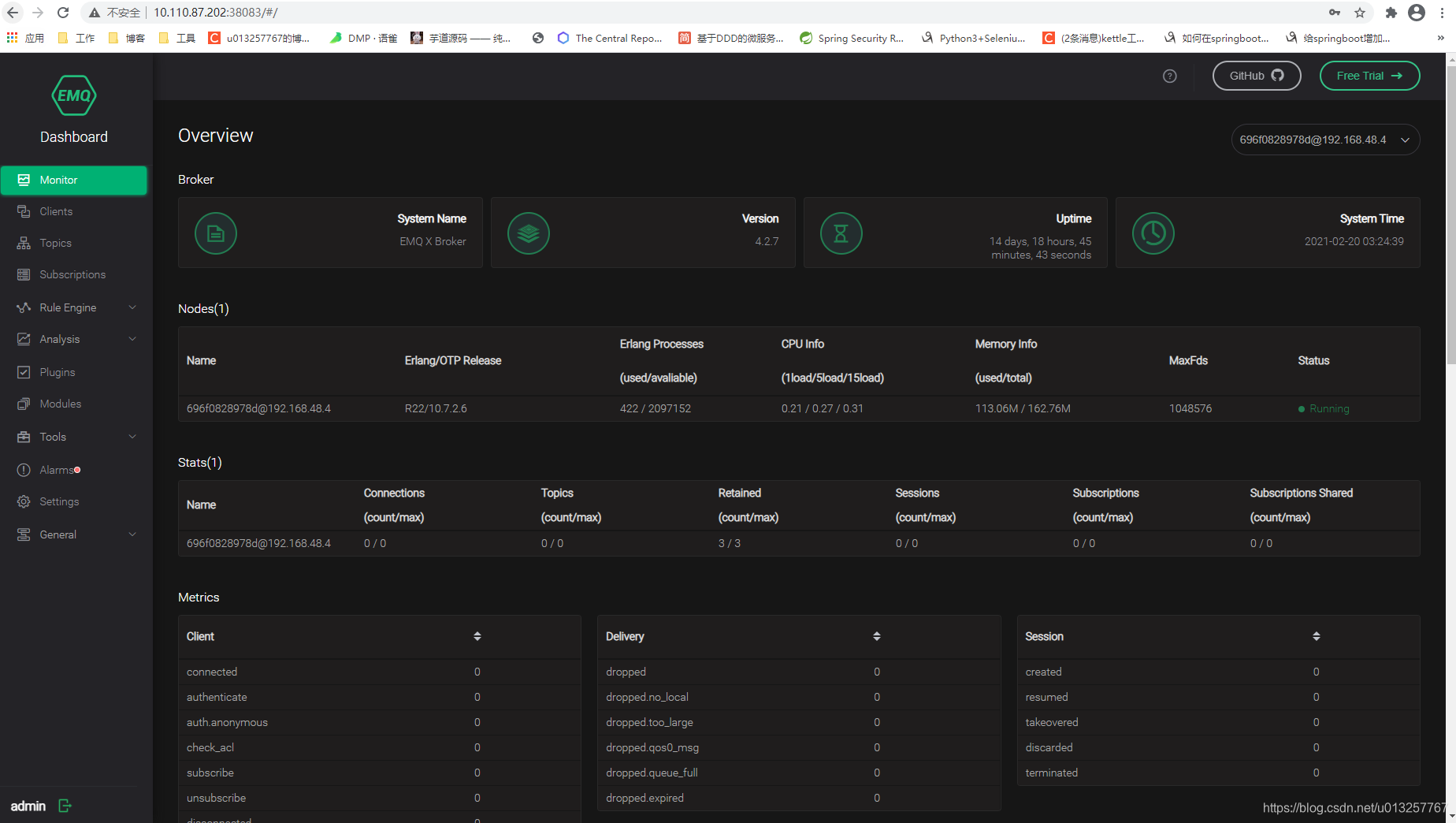The height and width of the screenshot is (823, 1456).
Task: Click the System Time clock icon
Action: pyautogui.click(x=1153, y=233)
